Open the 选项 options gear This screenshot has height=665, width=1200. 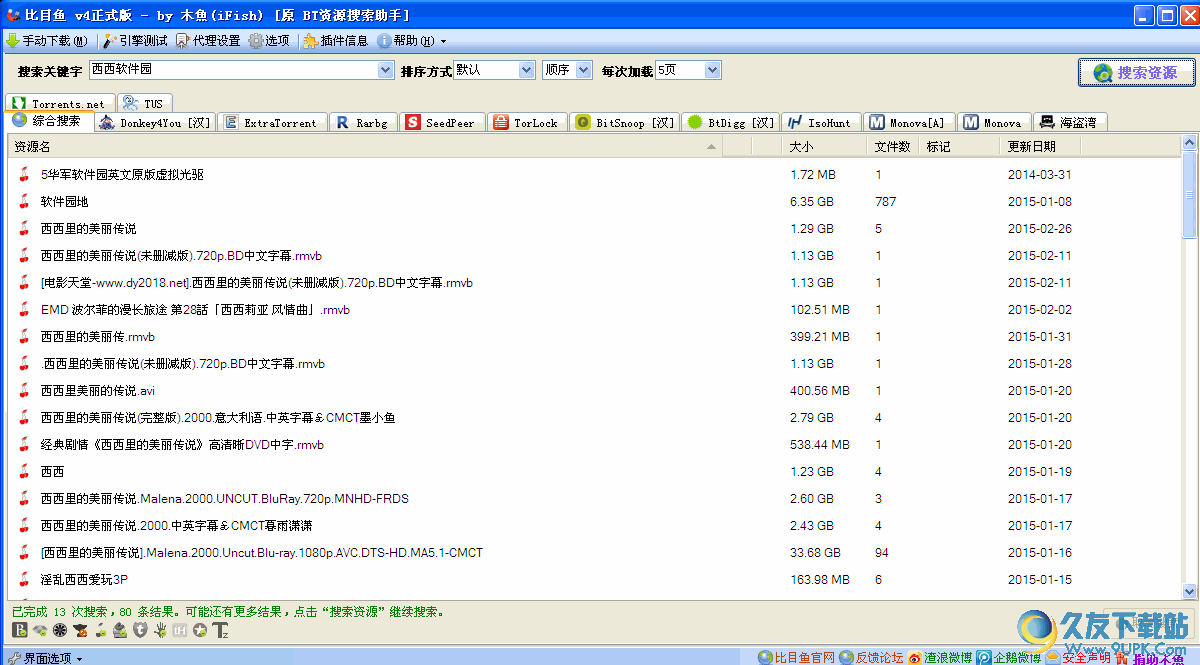pyautogui.click(x=269, y=41)
